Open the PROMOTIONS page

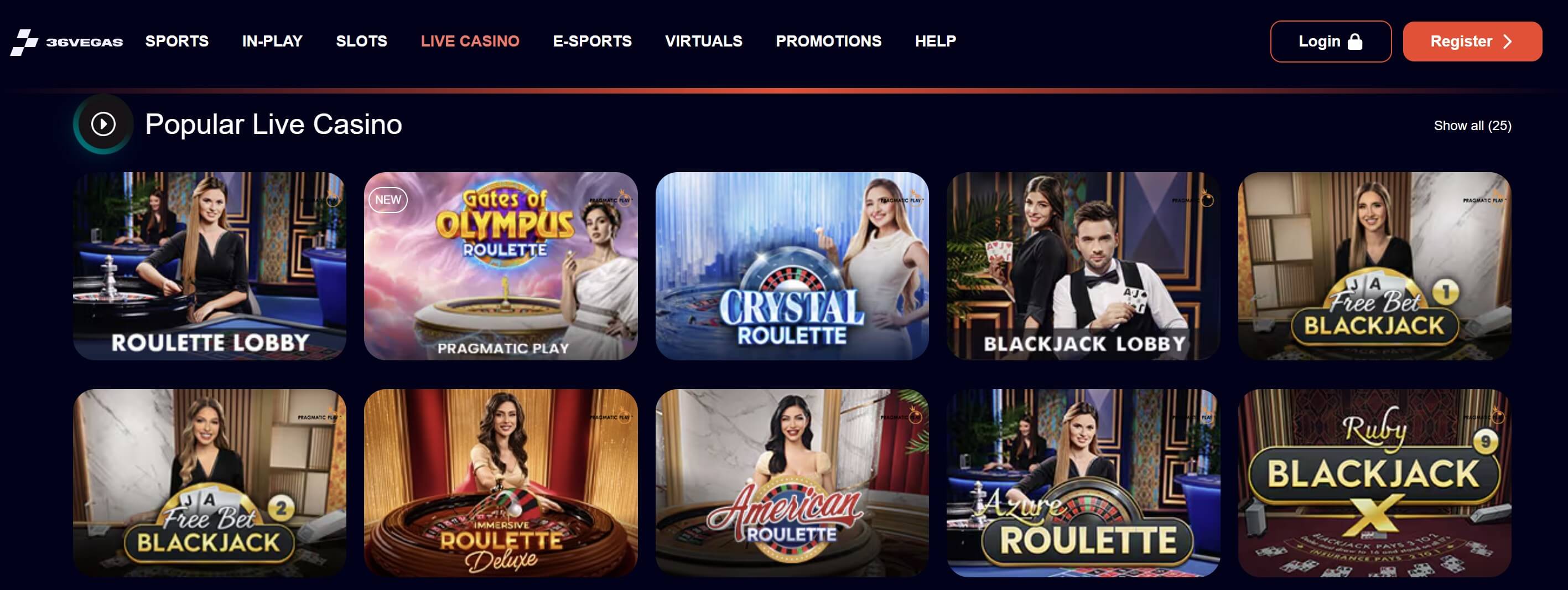click(x=828, y=42)
